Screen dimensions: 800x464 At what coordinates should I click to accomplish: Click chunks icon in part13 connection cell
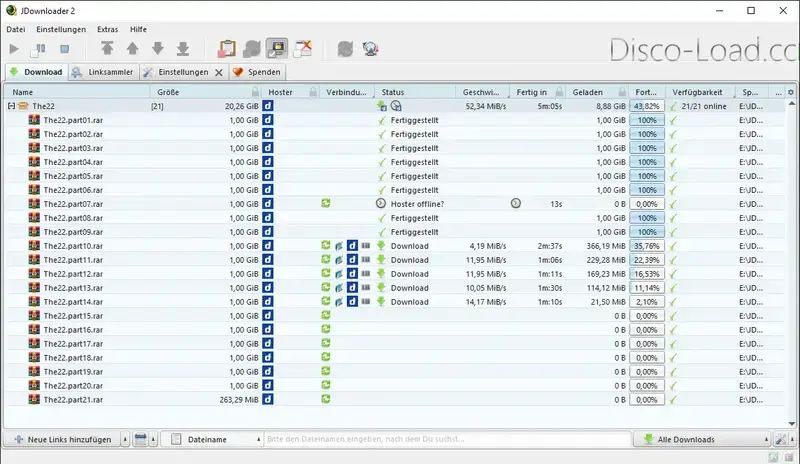click(x=366, y=287)
